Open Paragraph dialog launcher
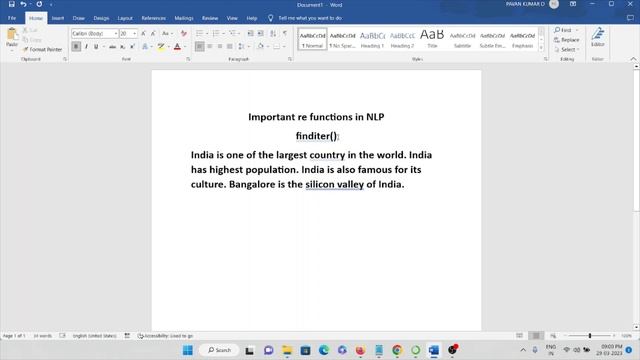The height and width of the screenshot is (360, 640). coord(290,59)
